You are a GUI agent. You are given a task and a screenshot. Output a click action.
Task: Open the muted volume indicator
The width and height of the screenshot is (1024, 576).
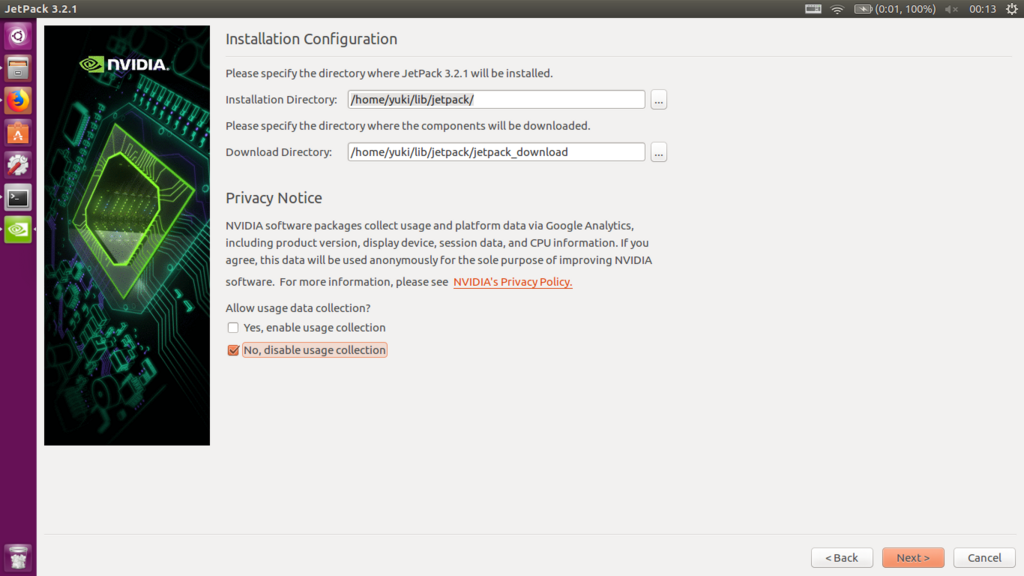(951, 9)
